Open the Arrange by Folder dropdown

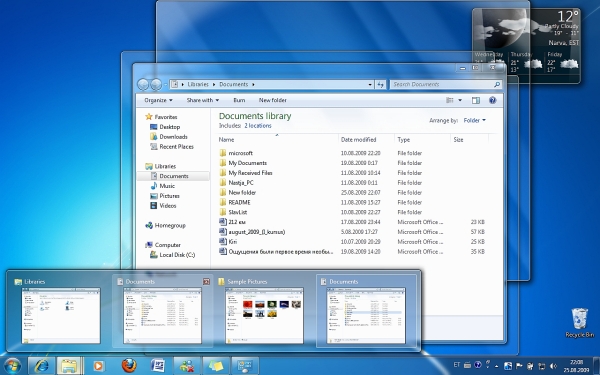(x=474, y=121)
